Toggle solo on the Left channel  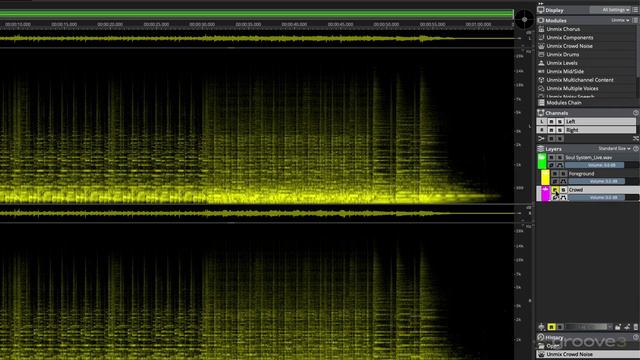[x=560, y=122]
